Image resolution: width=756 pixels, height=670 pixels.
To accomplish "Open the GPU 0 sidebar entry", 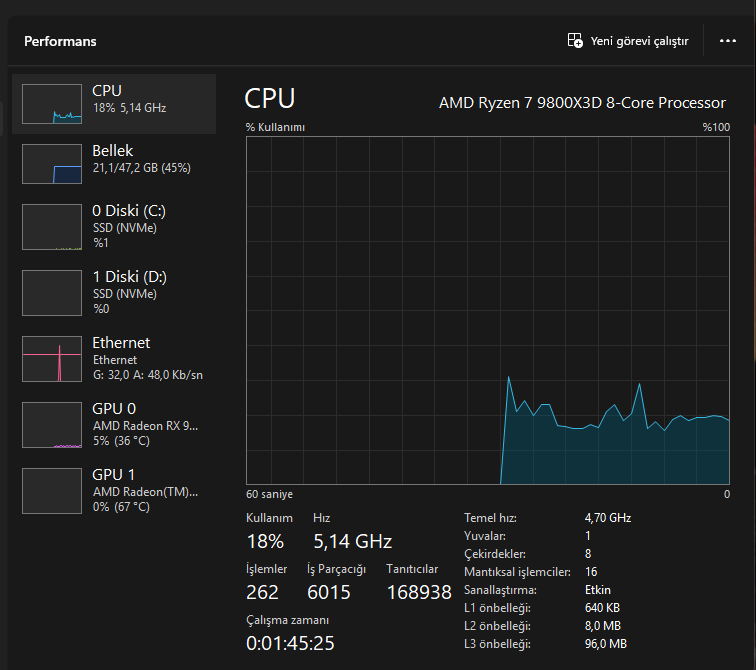I will [114, 425].
